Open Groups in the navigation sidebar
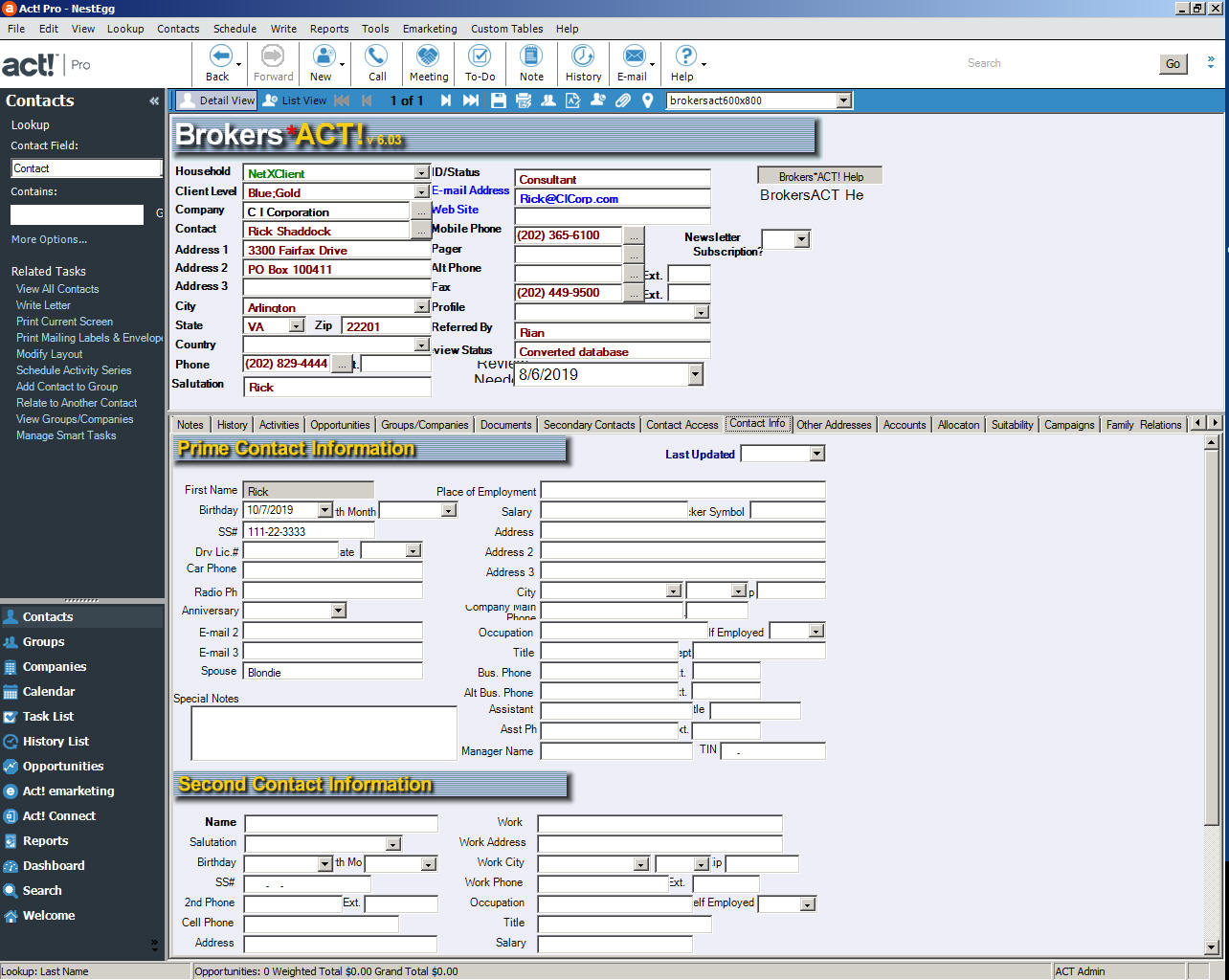The height and width of the screenshot is (980, 1229). click(43, 642)
